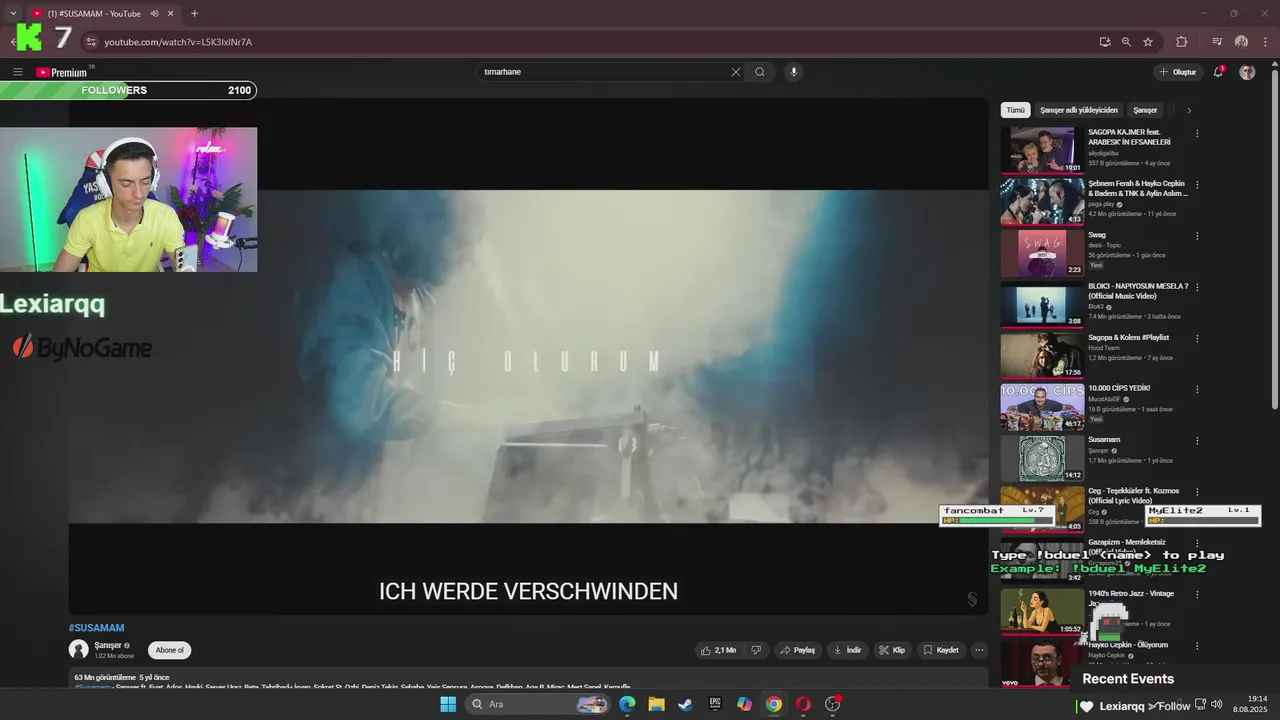This screenshot has width=1280, height=720.
Task: Open options for SAGOPA KAJMER feat. video
Action: pyautogui.click(x=1197, y=133)
